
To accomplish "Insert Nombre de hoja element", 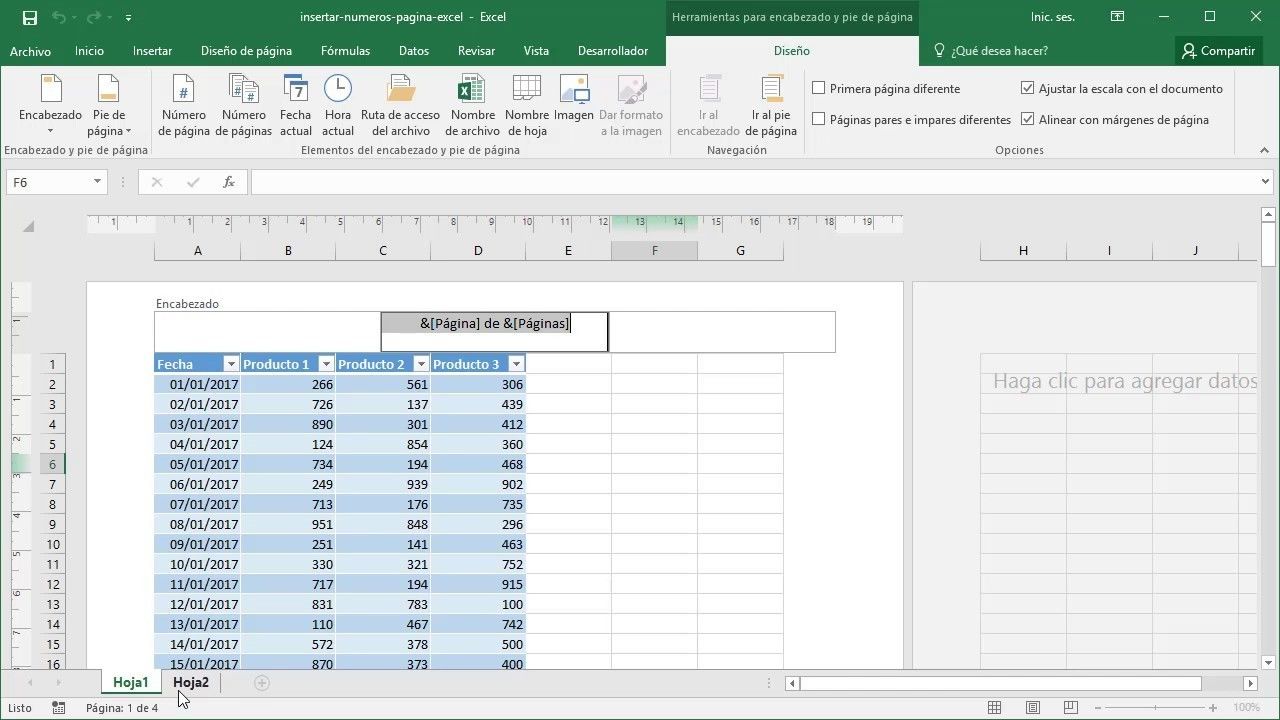I will [527, 106].
